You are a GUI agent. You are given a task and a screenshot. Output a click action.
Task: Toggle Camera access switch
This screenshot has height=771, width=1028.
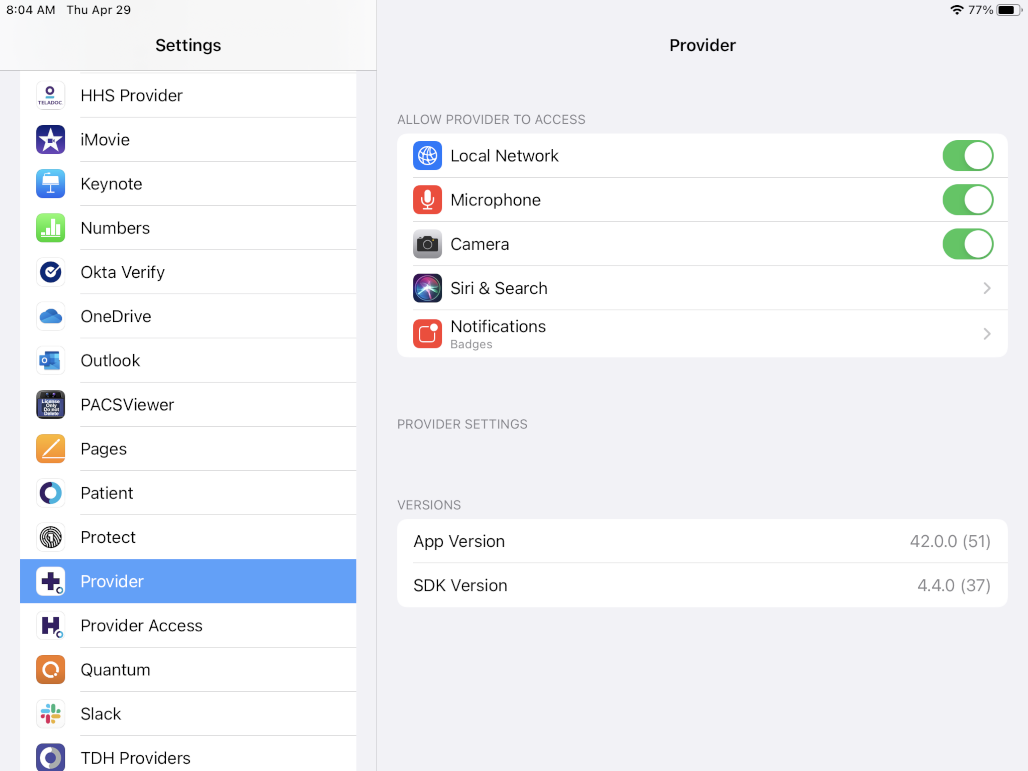(968, 244)
